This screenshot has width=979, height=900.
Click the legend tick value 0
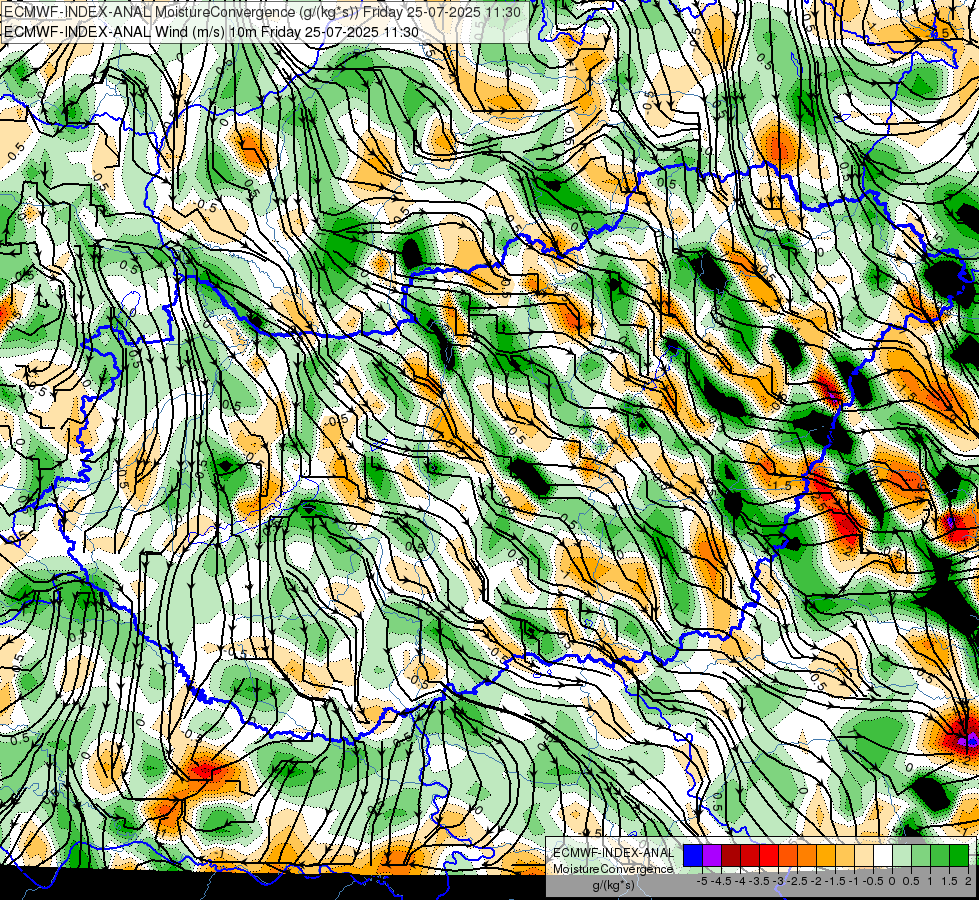pos(892,881)
